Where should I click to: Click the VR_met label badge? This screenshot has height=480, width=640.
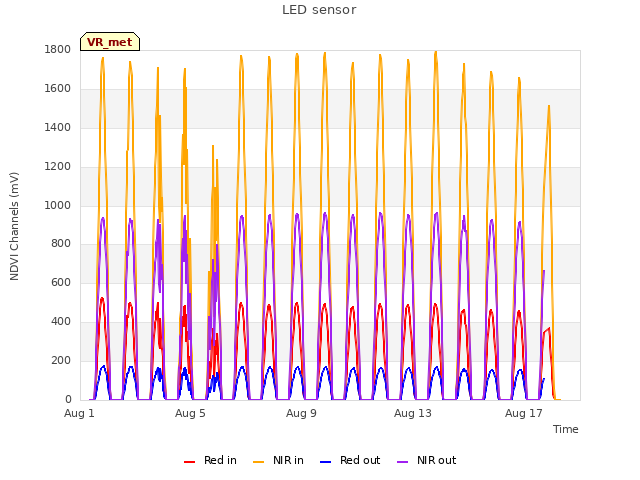pos(110,42)
